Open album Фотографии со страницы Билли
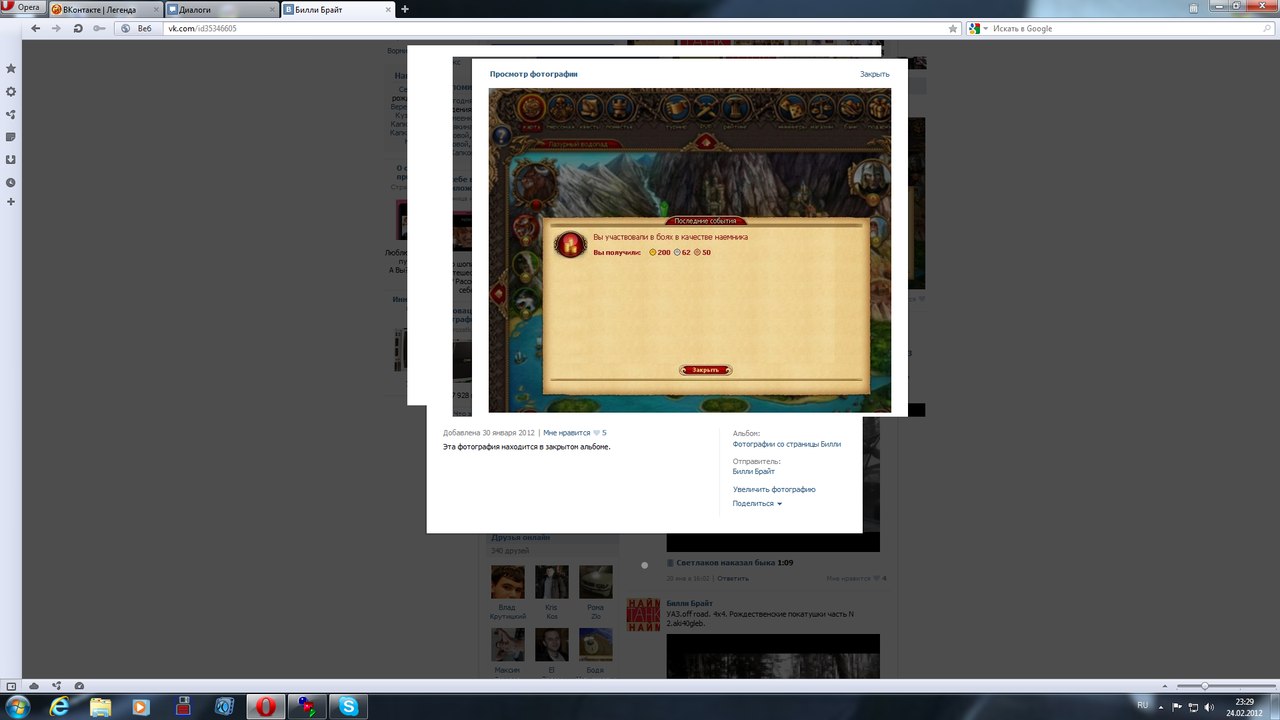The image size is (1280, 720). tap(786, 444)
